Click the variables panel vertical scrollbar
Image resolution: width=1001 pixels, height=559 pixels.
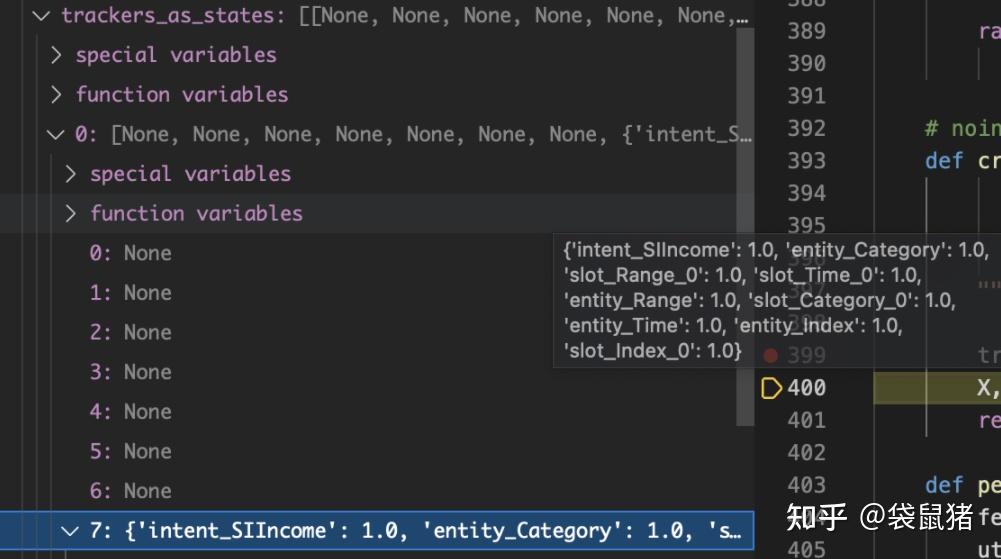[x=745, y=230]
